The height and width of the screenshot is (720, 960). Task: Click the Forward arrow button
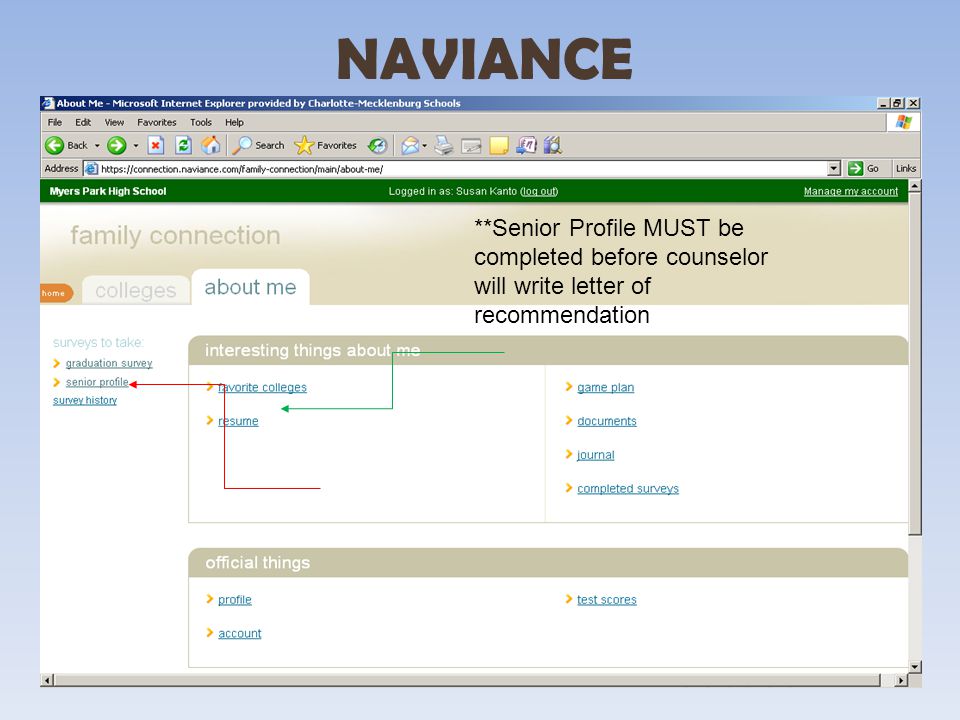116,146
